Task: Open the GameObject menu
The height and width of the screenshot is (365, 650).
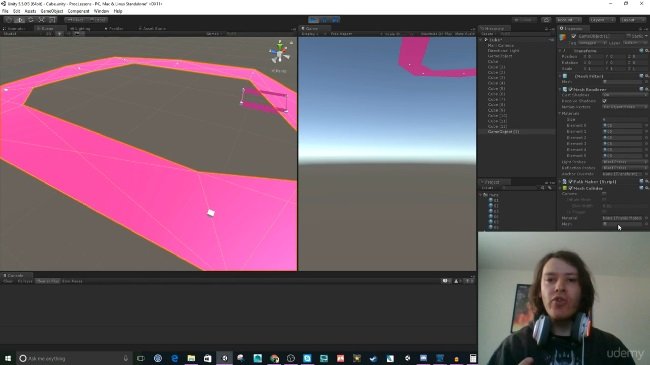Action: point(52,11)
